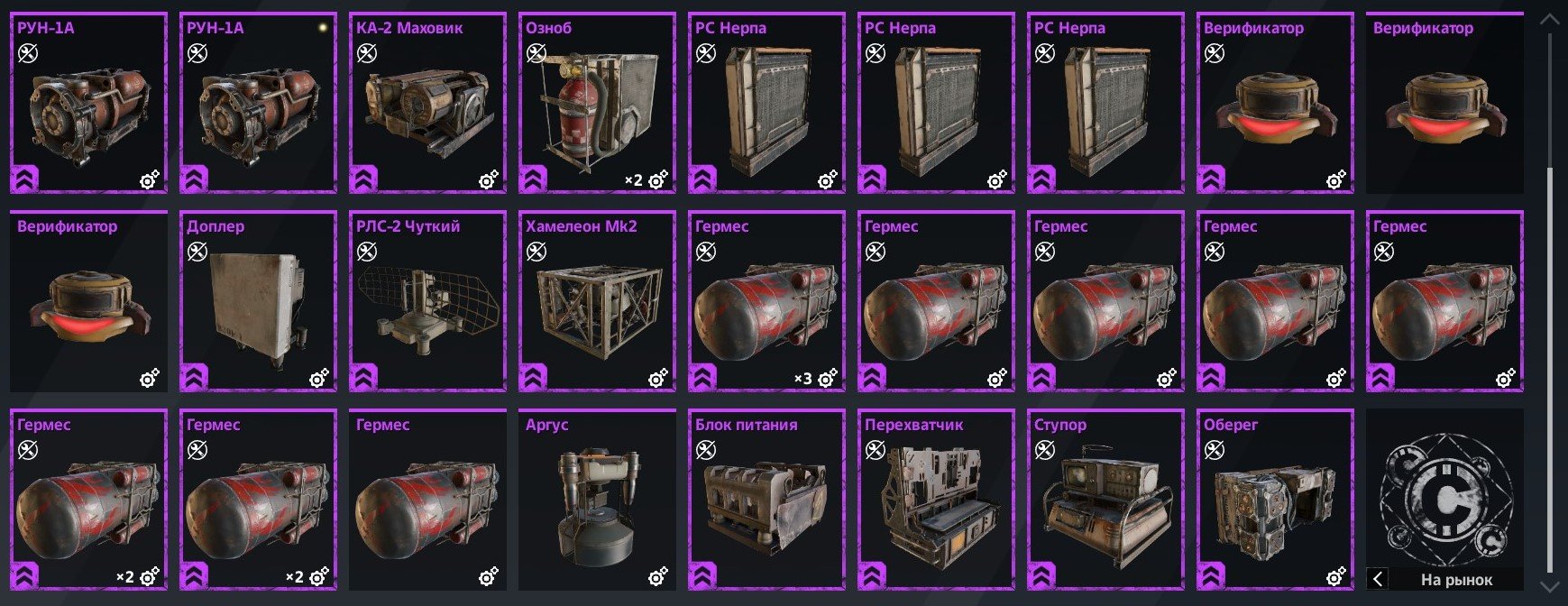Screen dimensions: 1568x606
Task: Select the Доплер radar item
Action: [x=258, y=301]
